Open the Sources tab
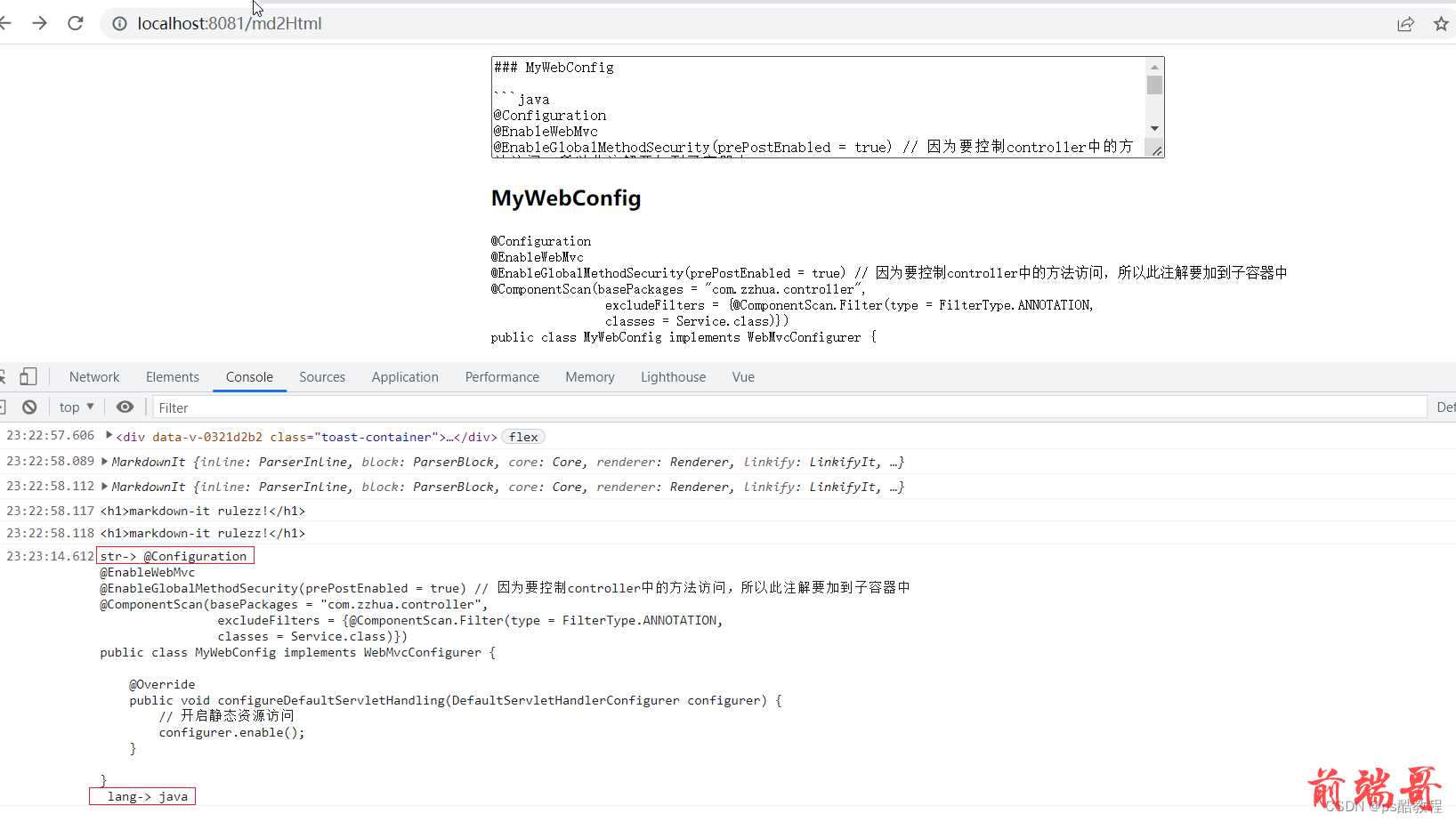Image resolution: width=1456 pixels, height=822 pixels. point(322,377)
